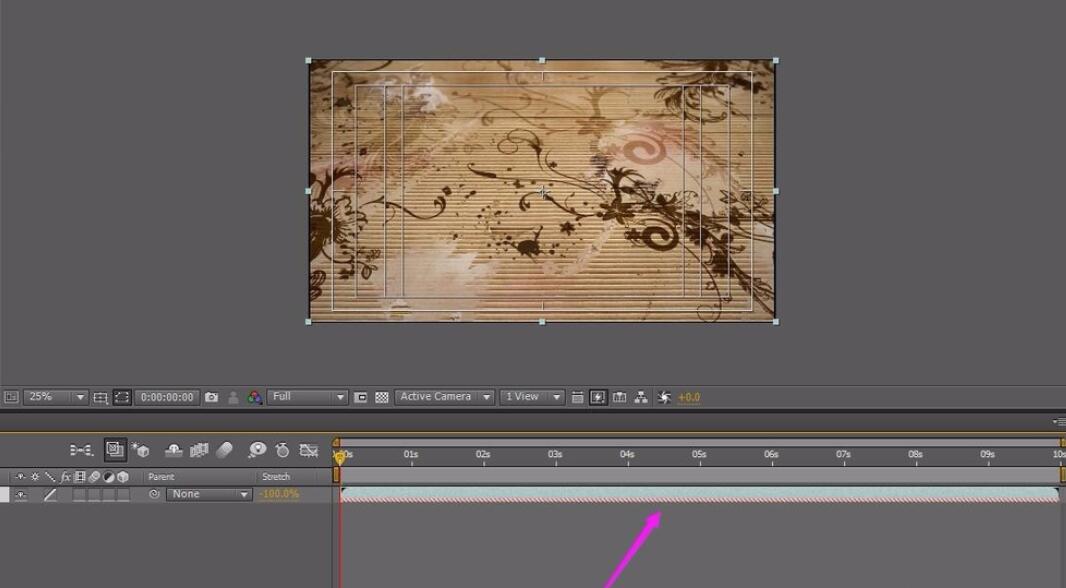Click the reset exposure icon

point(664,397)
